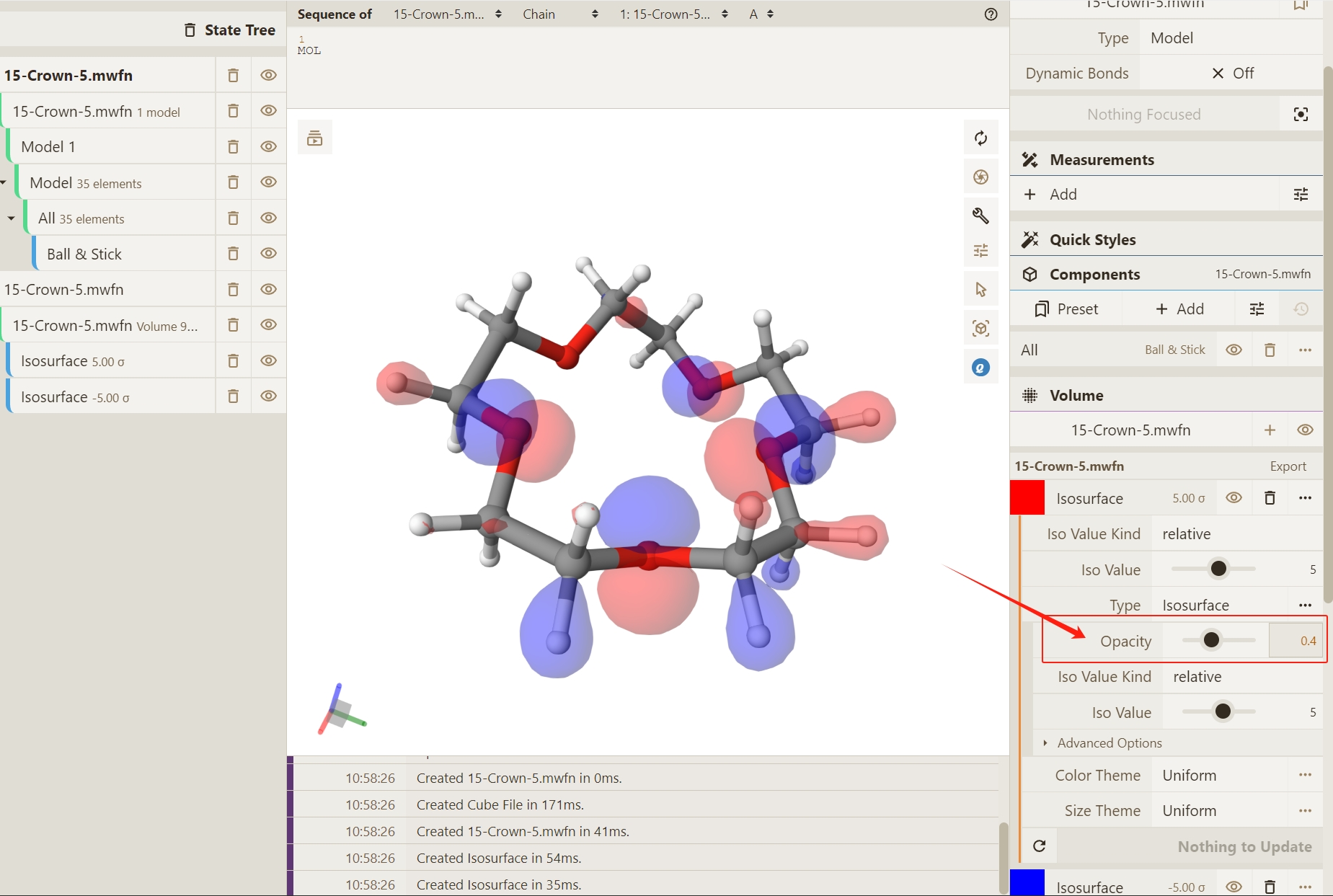The image size is (1333, 896).
Task: Toggle Dynamic Bonds Off switch
Action: pos(1232,74)
